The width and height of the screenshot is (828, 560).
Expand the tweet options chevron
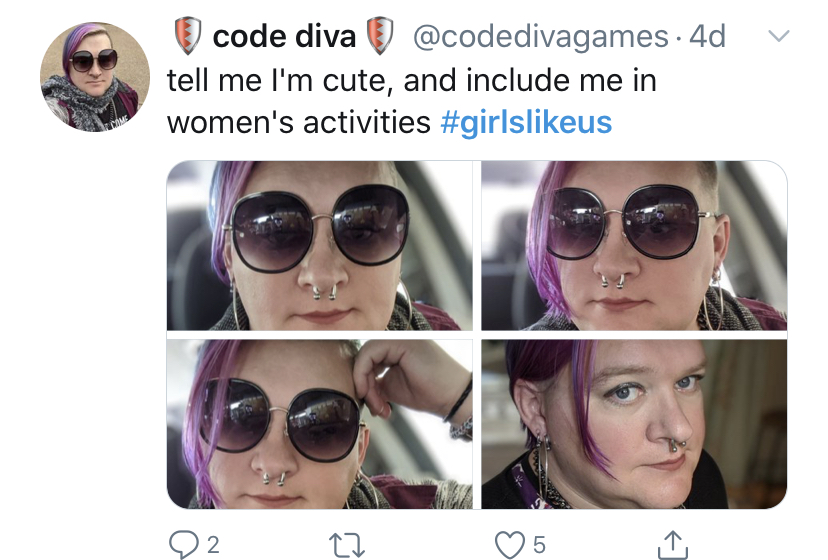click(x=778, y=36)
